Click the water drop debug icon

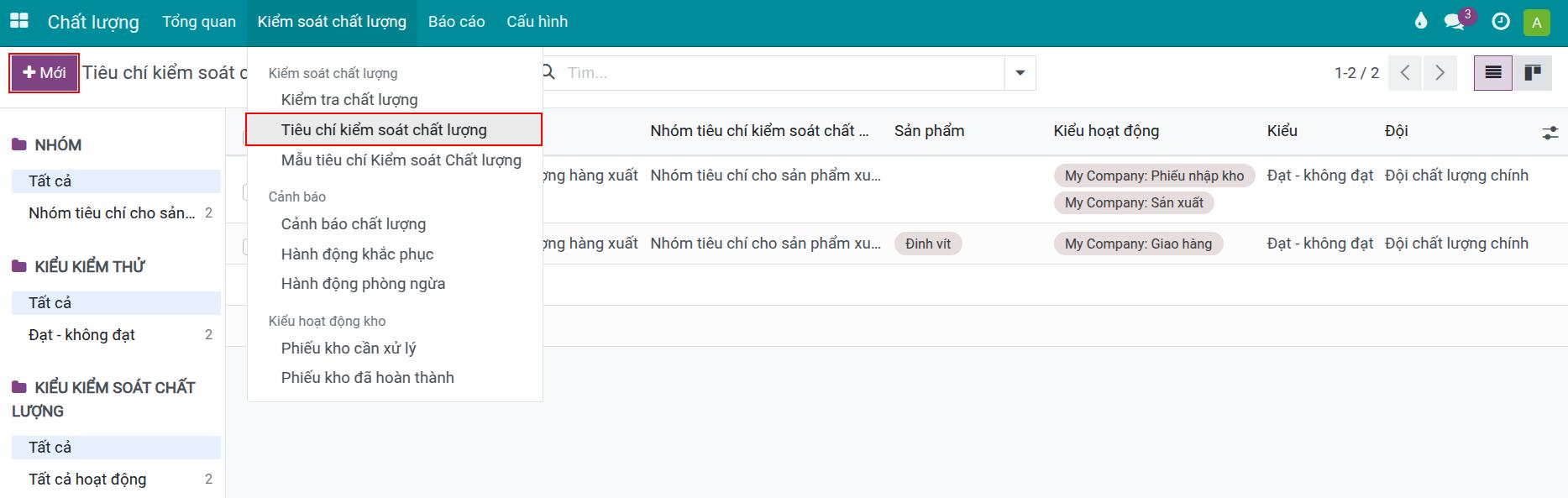coord(1420,21)
